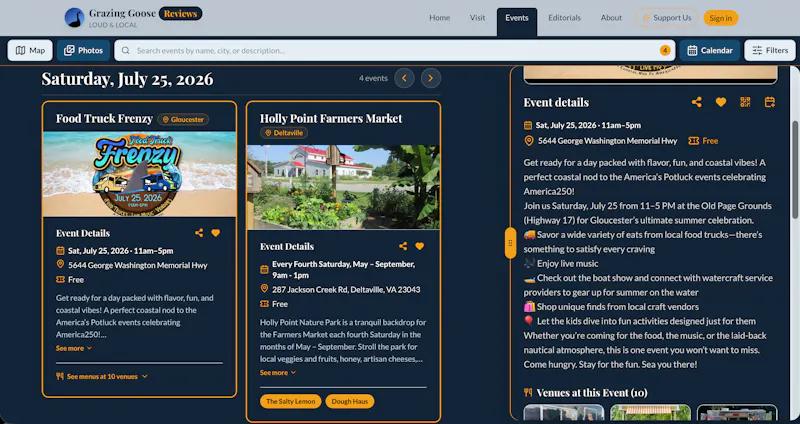The height and width of the screenshot is (424, 800).
Task: Click location pin on Food Truck Frenzy card
Action: coord(60,264)
